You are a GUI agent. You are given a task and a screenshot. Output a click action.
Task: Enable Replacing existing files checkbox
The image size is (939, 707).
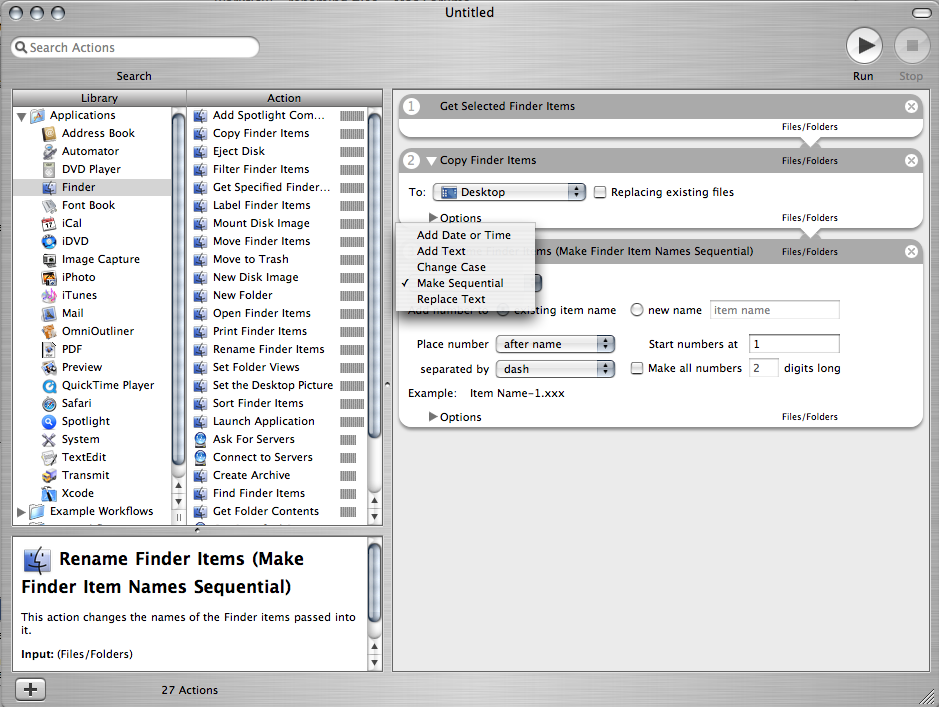[x=599, y=192]
